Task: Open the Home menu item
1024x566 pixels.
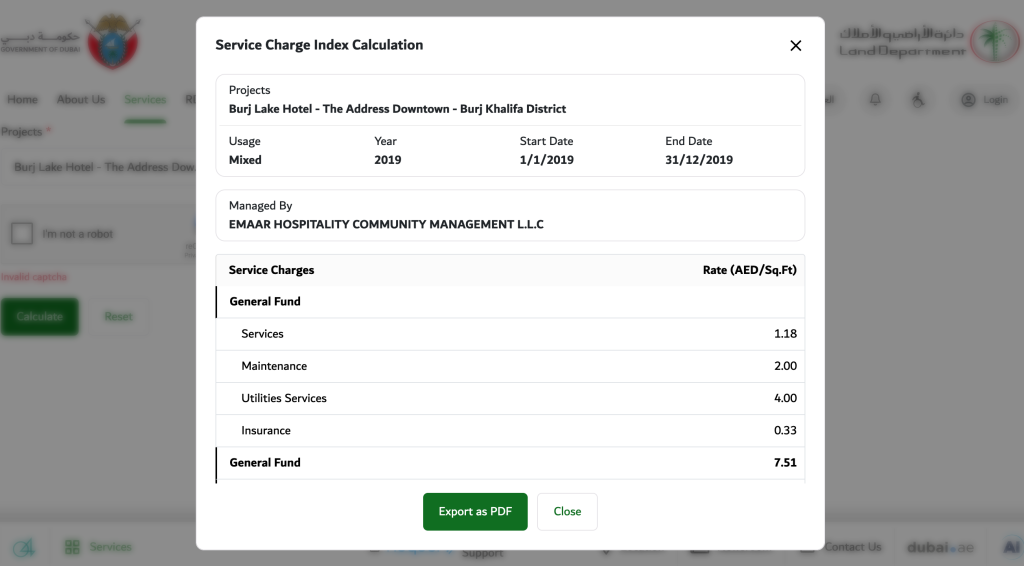Action: coord(22,99)
